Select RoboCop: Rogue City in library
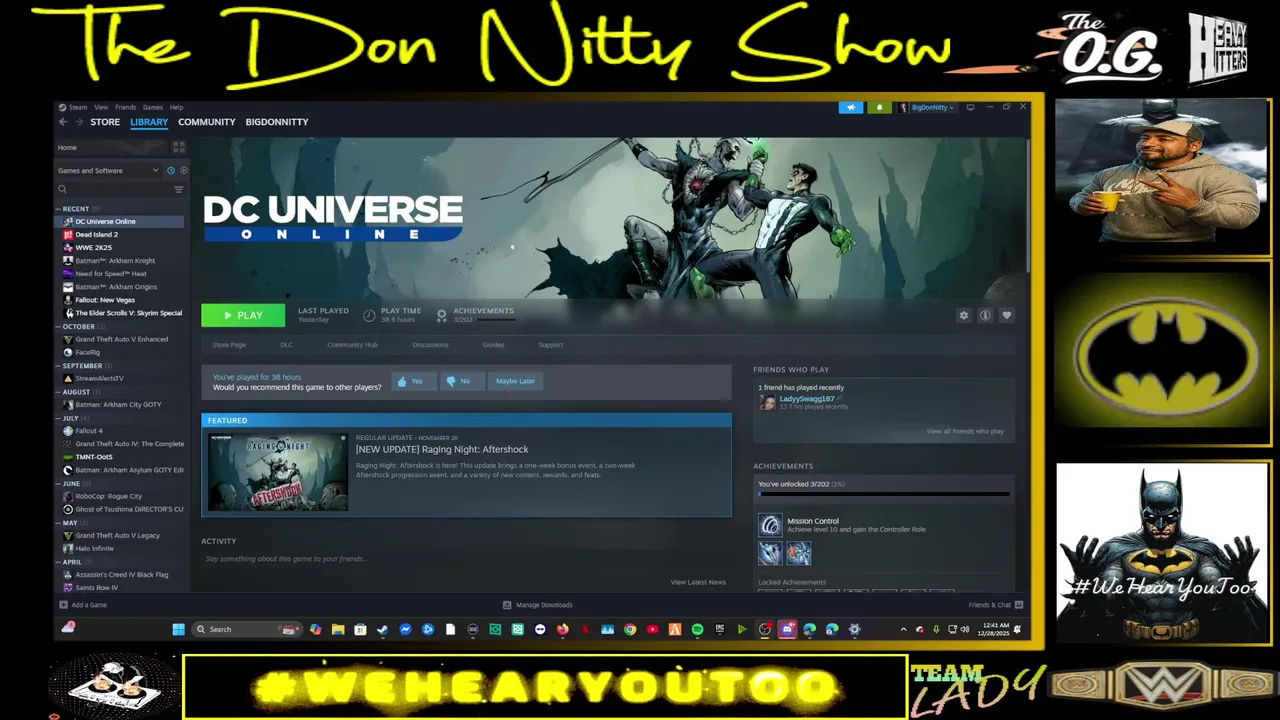Screen dimensions: 1280x720 pyautogui.click(x=108, y=496)
